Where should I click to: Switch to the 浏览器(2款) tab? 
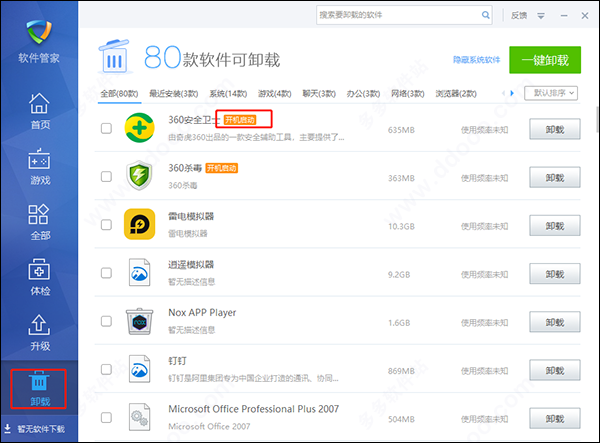pyautogui.click(x=456, y=94)
